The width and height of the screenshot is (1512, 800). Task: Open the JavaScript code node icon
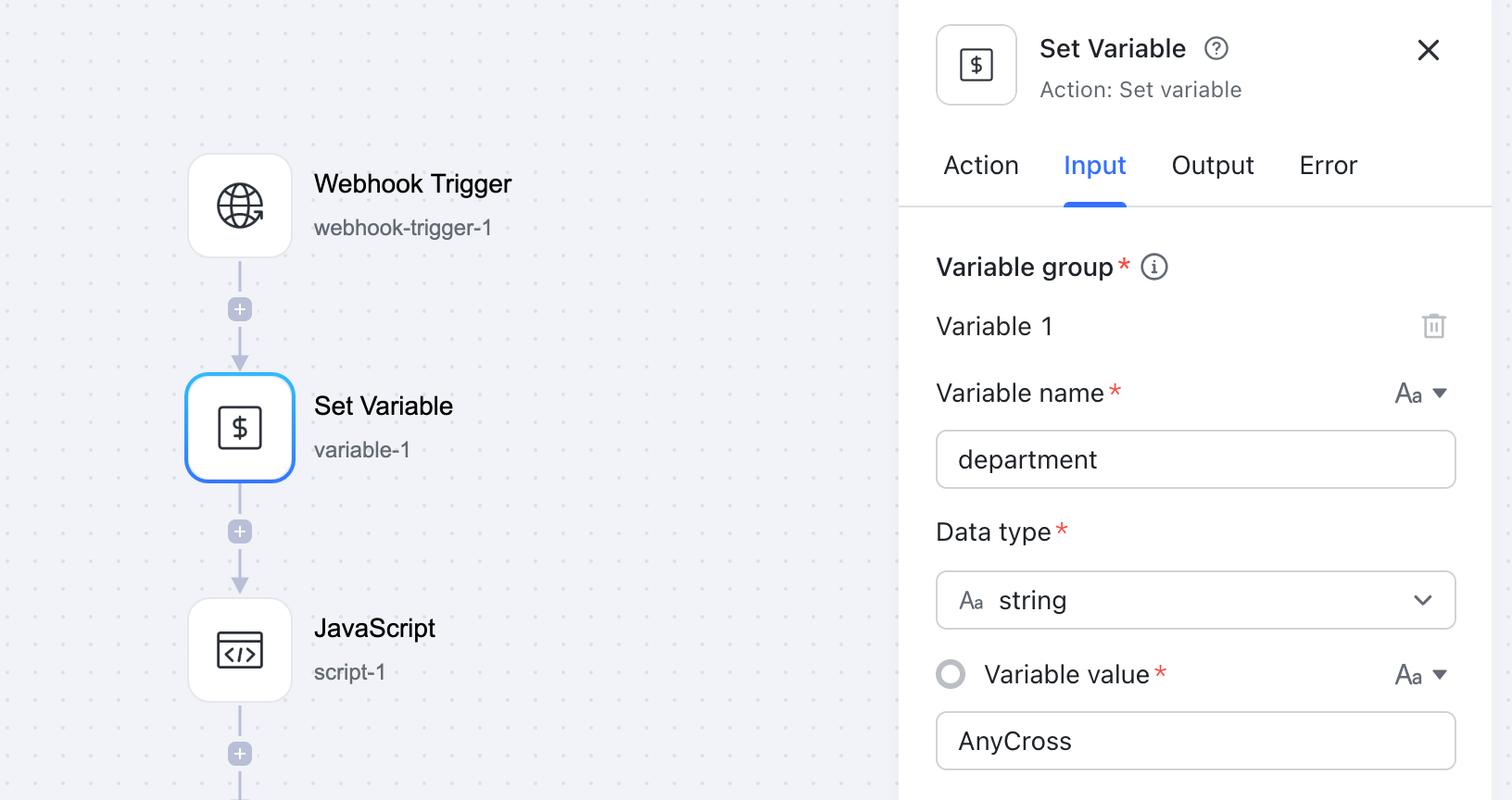240,650
